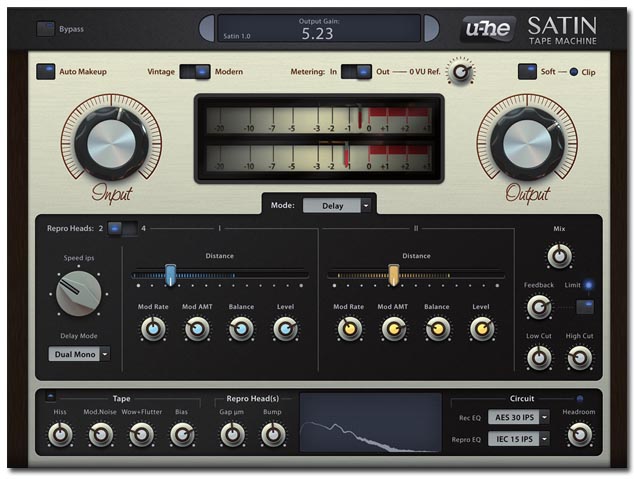Enable the Auto Makeup switch
The image size is (634, 479).
coord(46,71)
